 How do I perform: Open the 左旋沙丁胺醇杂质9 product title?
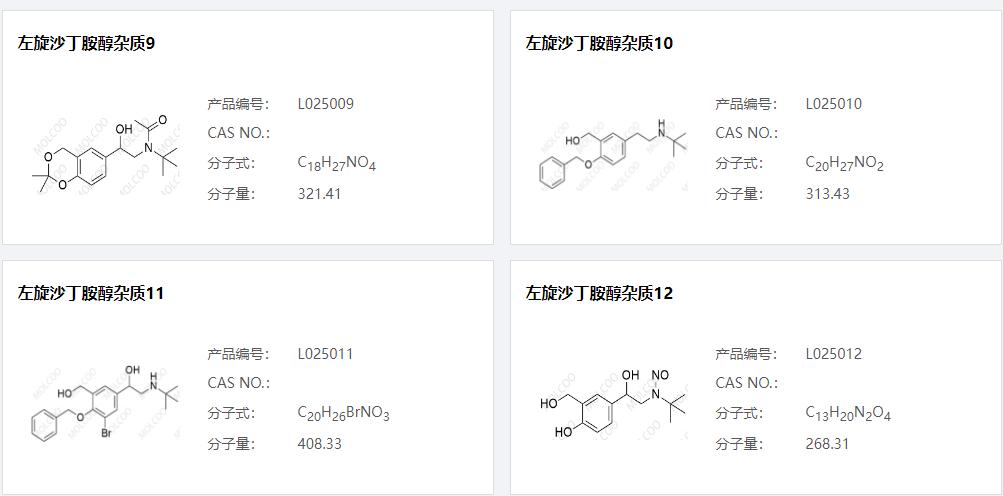[86, 44]
